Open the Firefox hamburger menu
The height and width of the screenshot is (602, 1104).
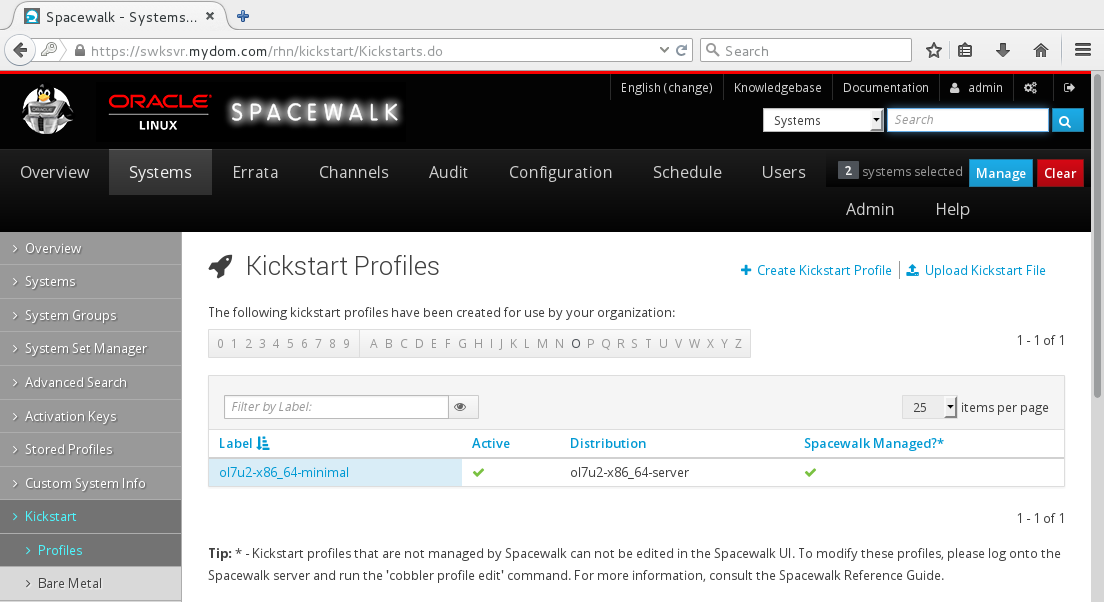pos(1083,50)
